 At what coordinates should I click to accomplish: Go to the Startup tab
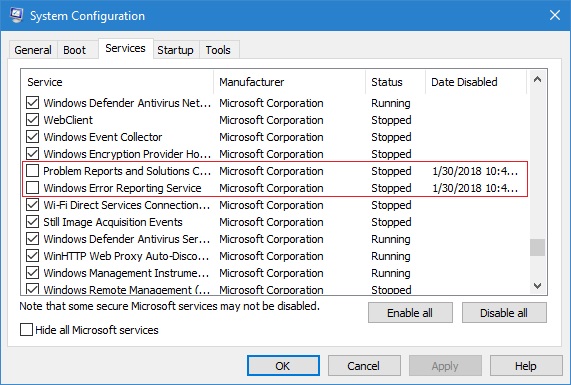pyautogui.click(x=176, y=50)
